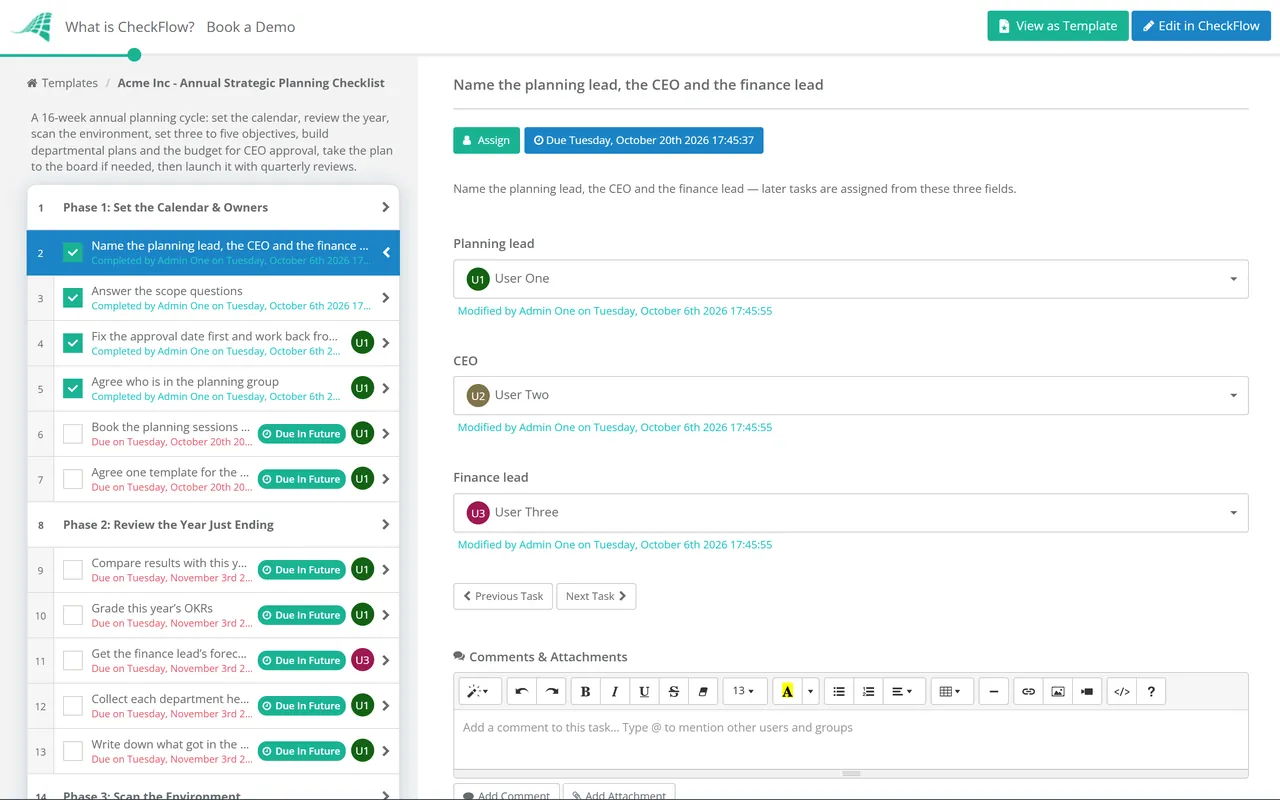This screenshot has height=800, width=1280.
Task: Open the font size 13 dropdown
Action: pos(745,691)
